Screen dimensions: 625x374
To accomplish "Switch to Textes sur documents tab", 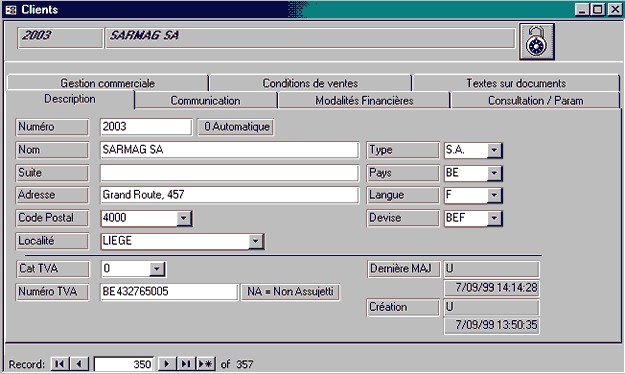I will (x=516, y=83).
